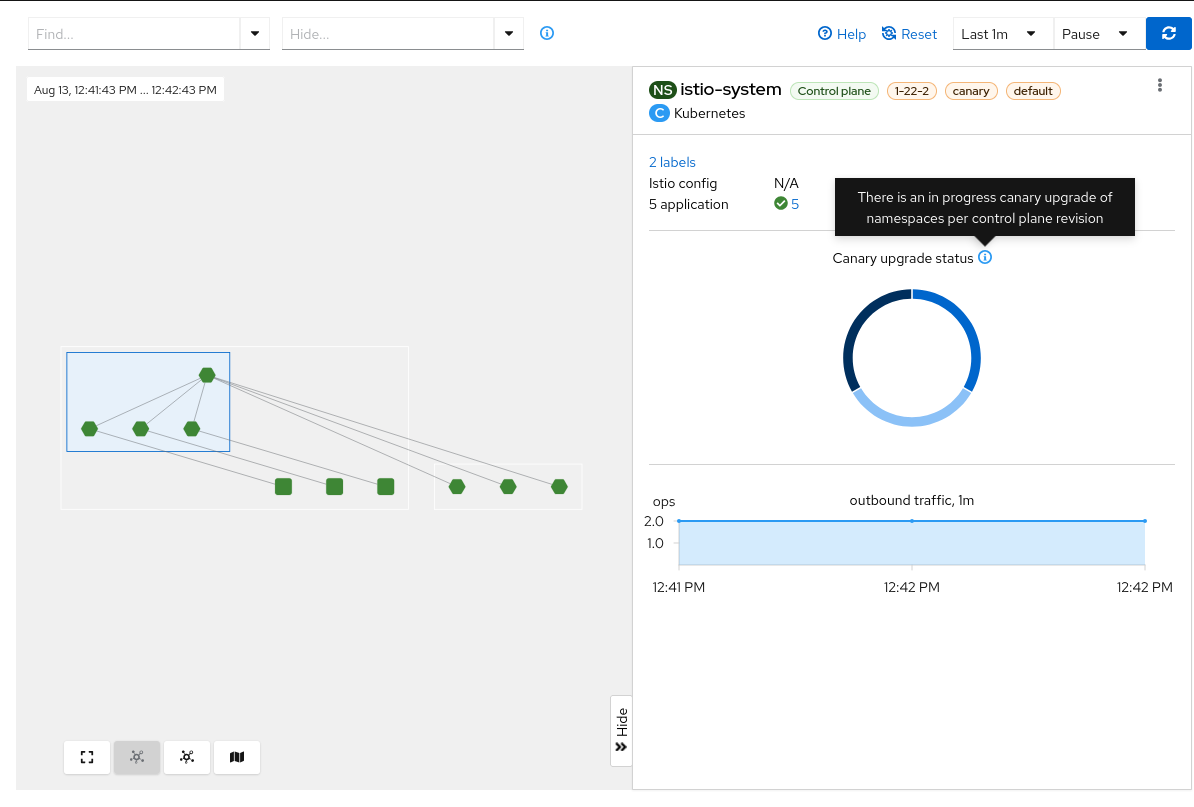Open the 2 labels link
1194x807 pixels.
pos(672,162)
